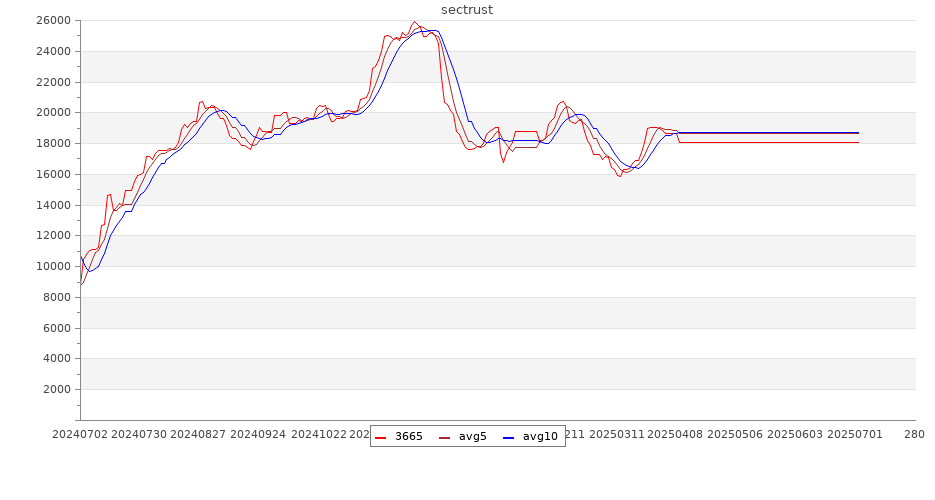The width and height of the screenshot is (935, 500).
Task: Select the avg5 legend label
Action: (x=473, y=436)
